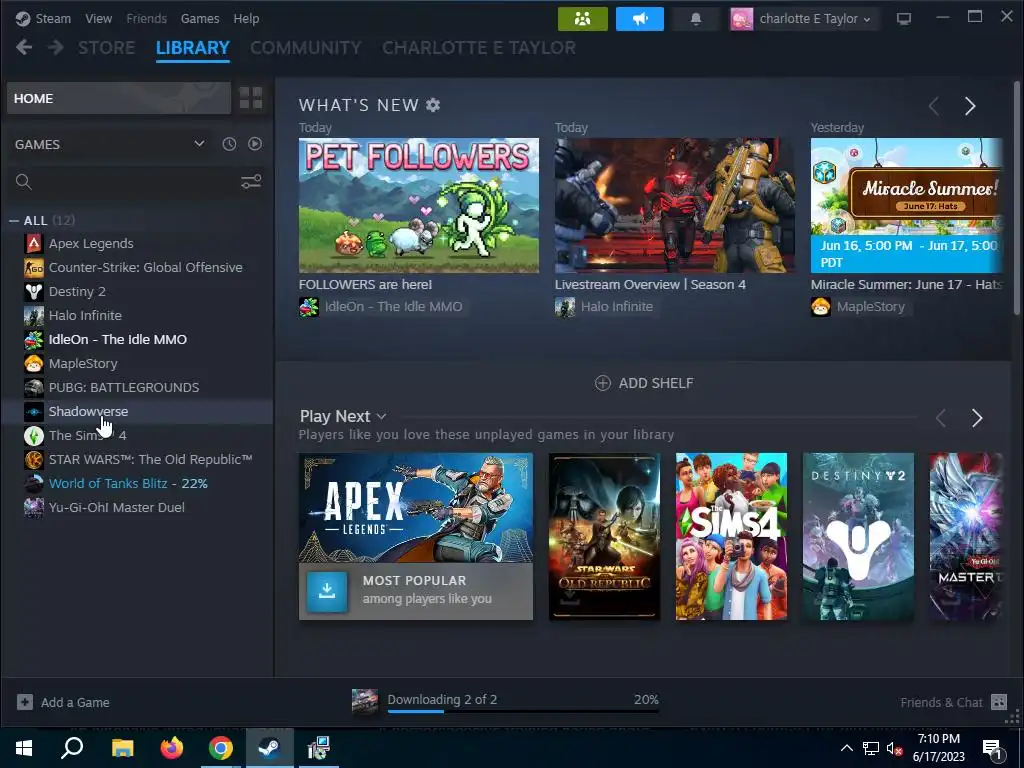Image resolution: width=1024 pixels, height=768 pixels.
Task: Open Star Wars Old Republic cover
Action: click(x=604, y=536)
